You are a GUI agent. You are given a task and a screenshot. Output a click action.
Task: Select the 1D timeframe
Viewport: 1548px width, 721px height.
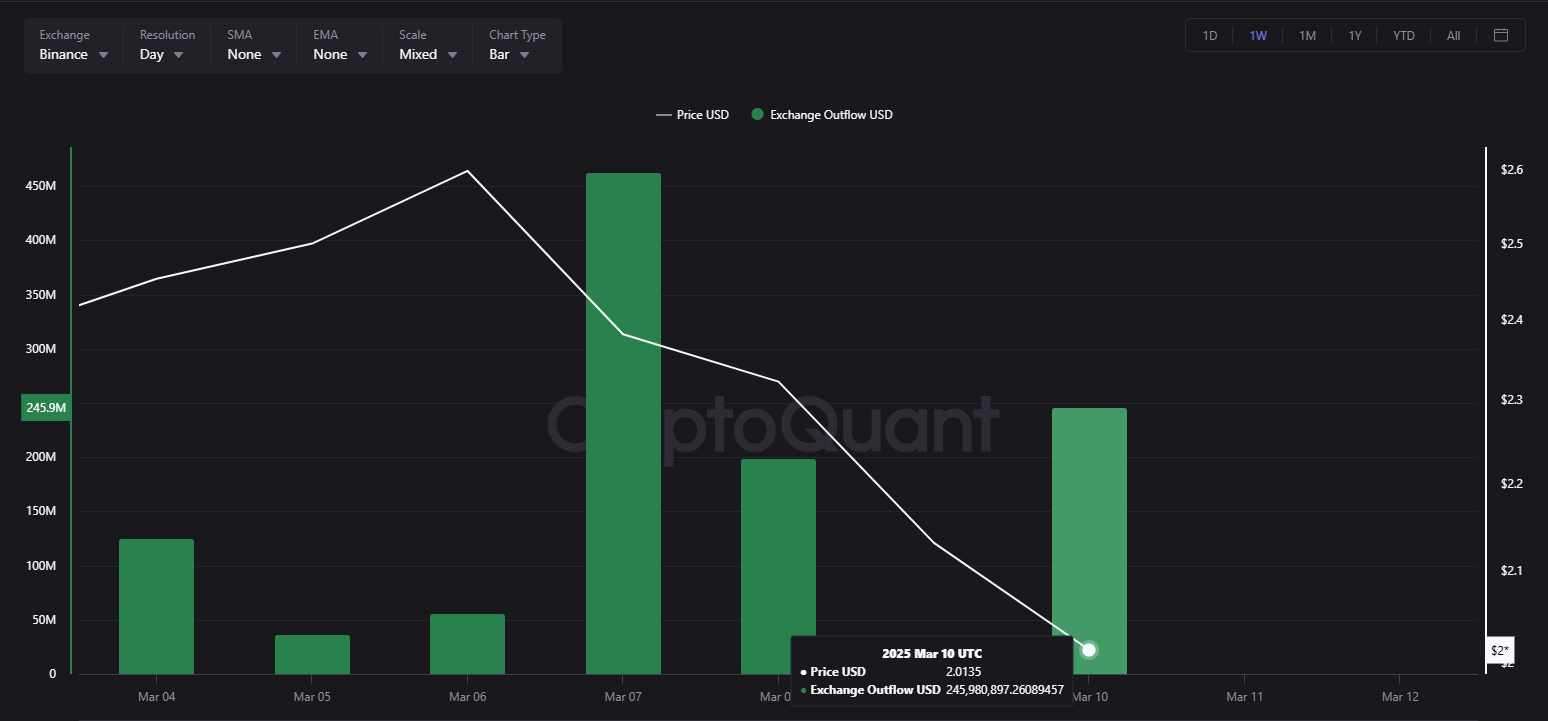coord(1209,35)
